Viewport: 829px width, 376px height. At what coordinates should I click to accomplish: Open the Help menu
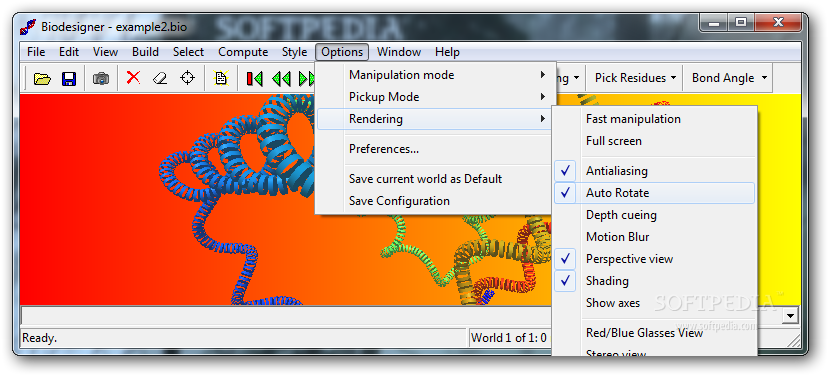tap(447, 52)
